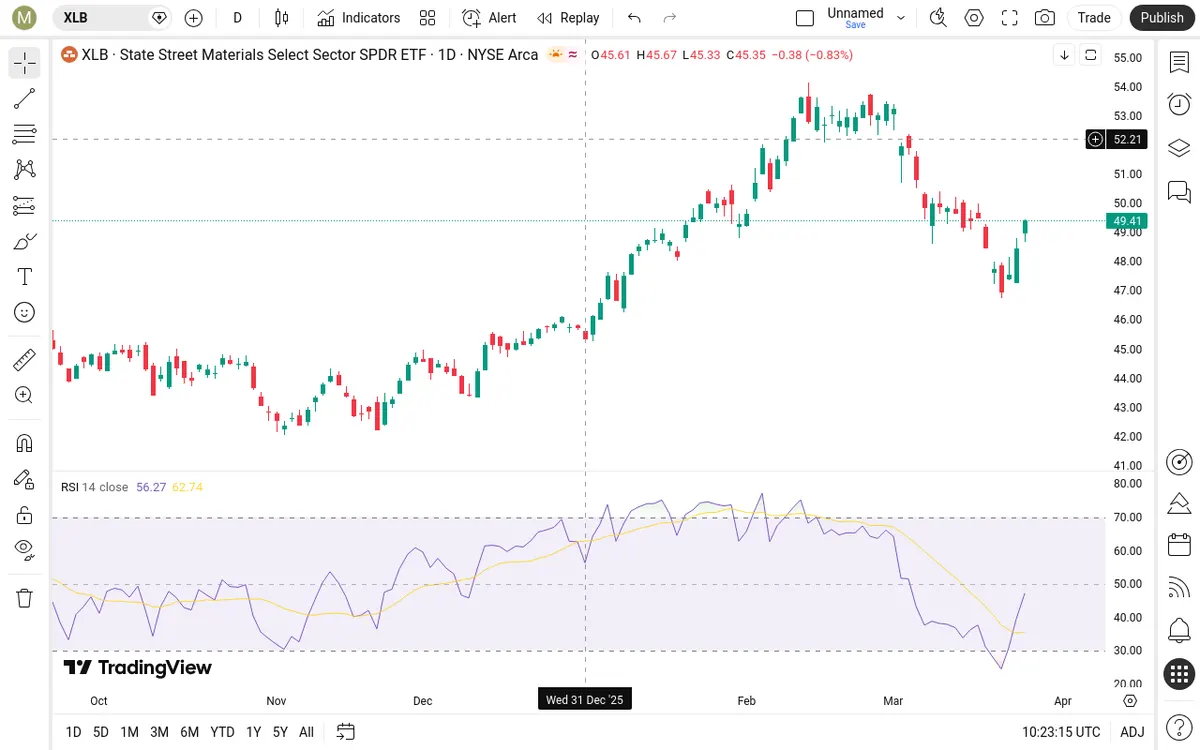Open the chats panel
Screen dimensions: 1200x750
point(1179,191)
